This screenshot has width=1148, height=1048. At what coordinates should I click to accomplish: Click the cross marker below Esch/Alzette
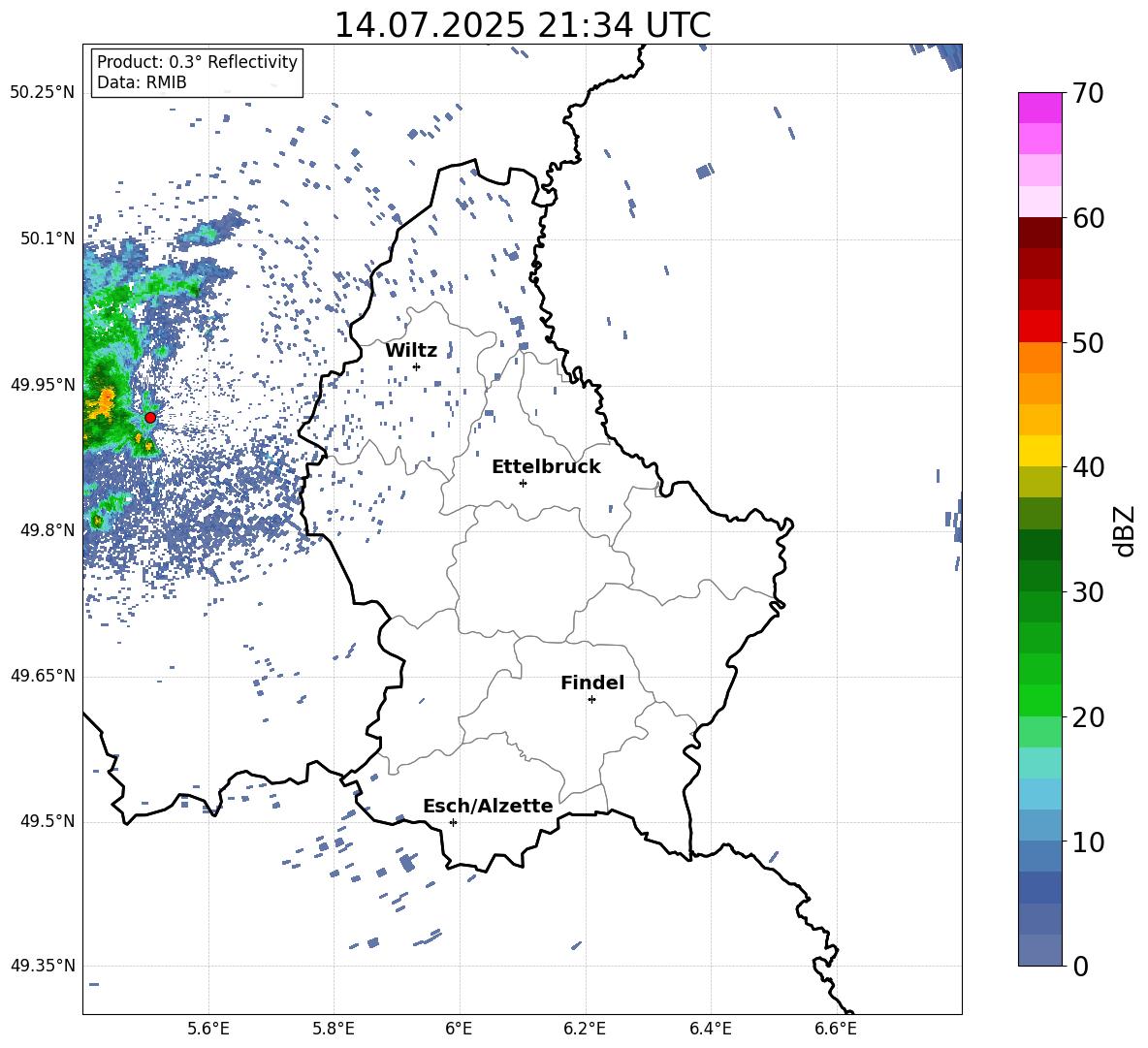[x=453, y=822]
